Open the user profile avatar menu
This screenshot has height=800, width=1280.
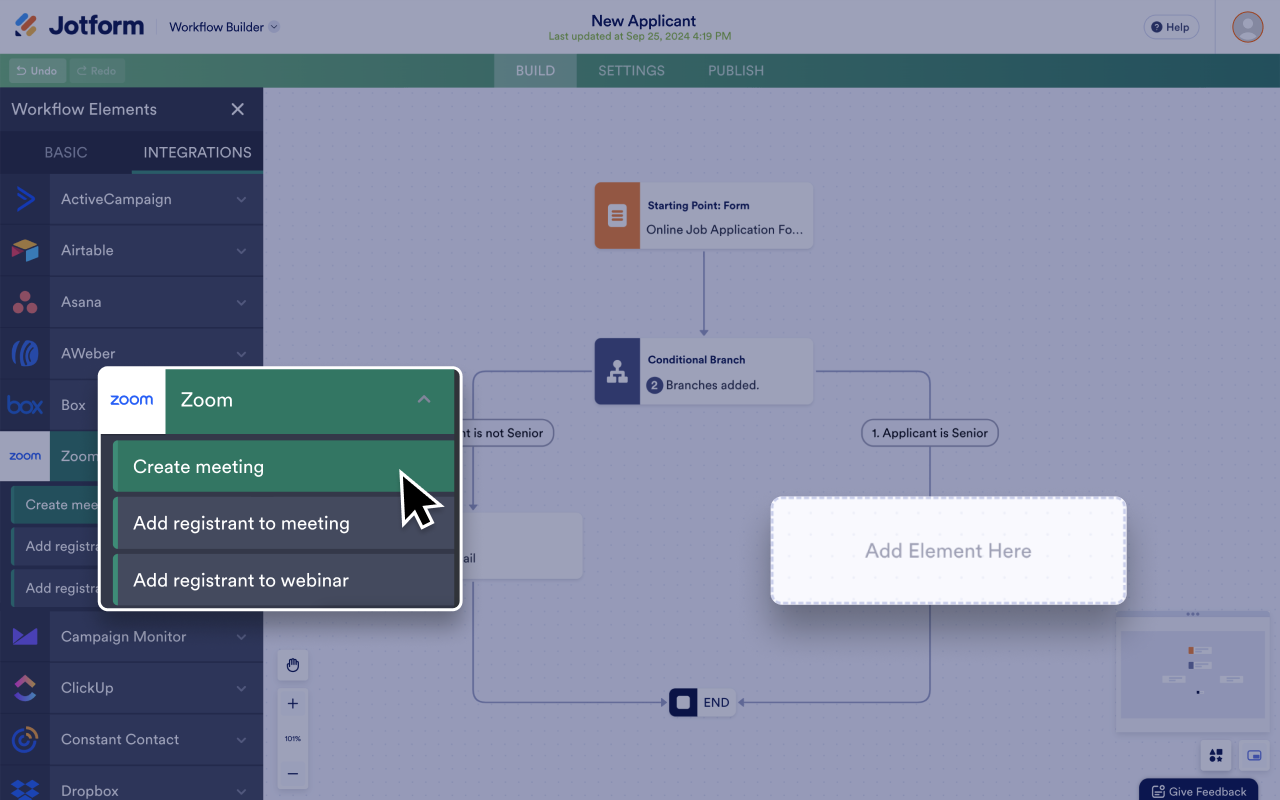(1247, 27)
